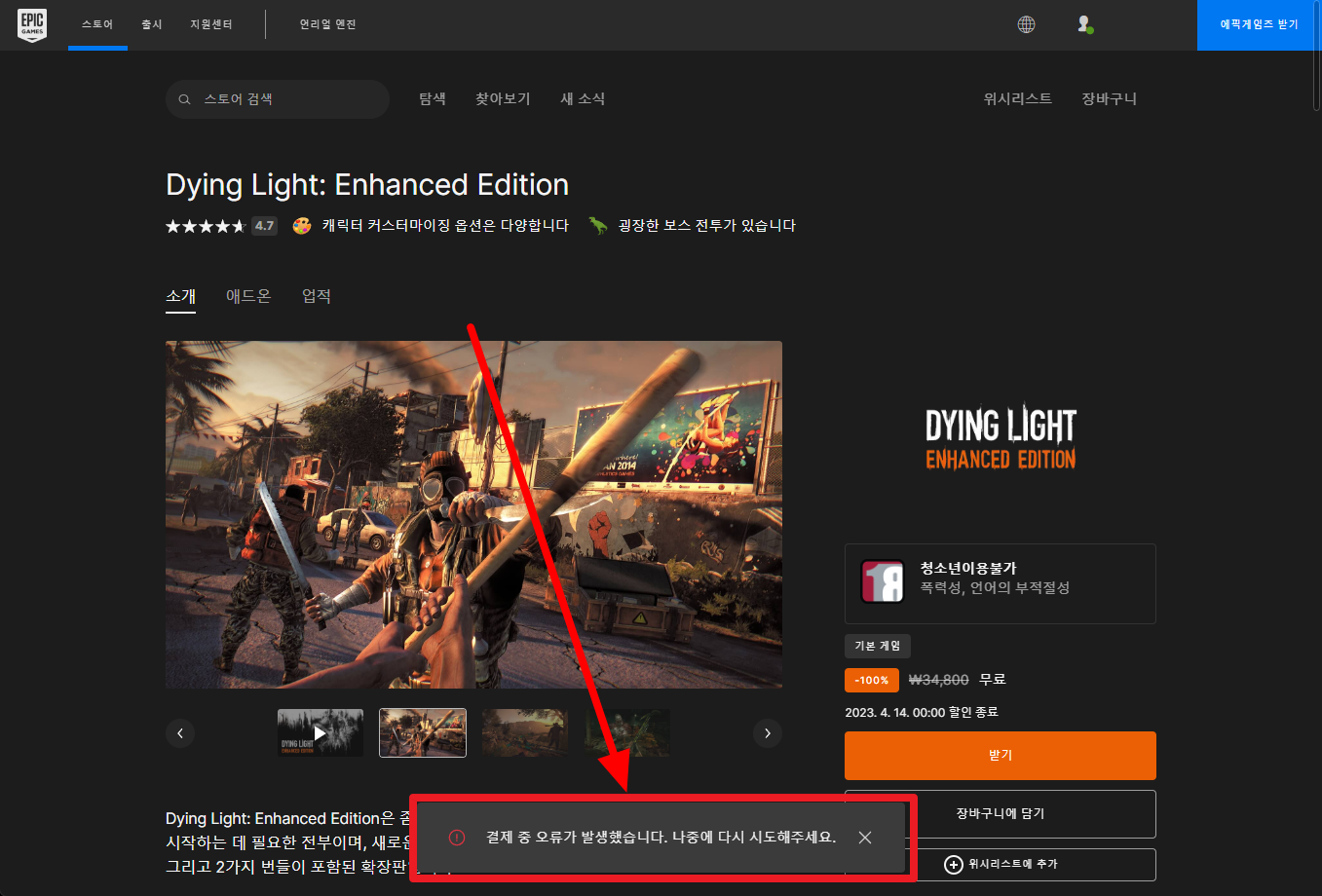Open the 출시 top navigation item
This screenshot has height=896, width=1322.
tap(152, 24)
